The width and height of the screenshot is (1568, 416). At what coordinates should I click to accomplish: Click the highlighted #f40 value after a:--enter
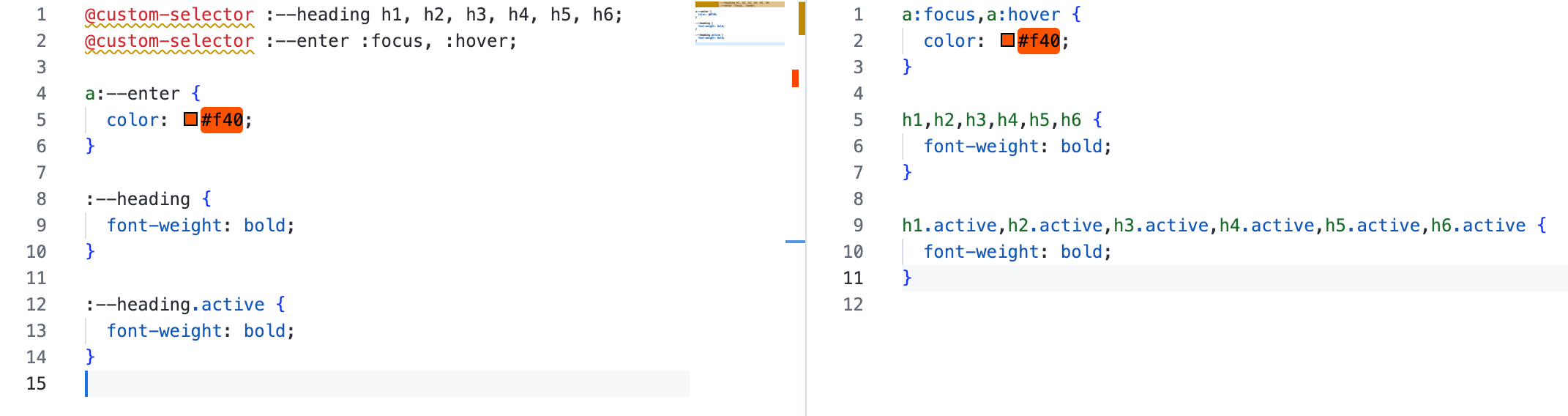[x=222, y=120]
